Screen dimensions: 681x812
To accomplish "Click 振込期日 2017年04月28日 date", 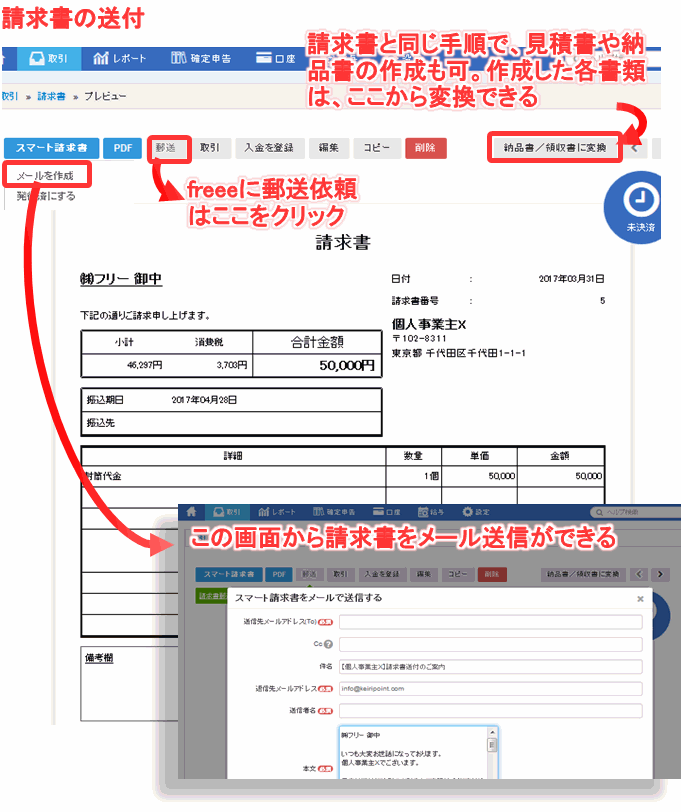I will pos(204,400).
